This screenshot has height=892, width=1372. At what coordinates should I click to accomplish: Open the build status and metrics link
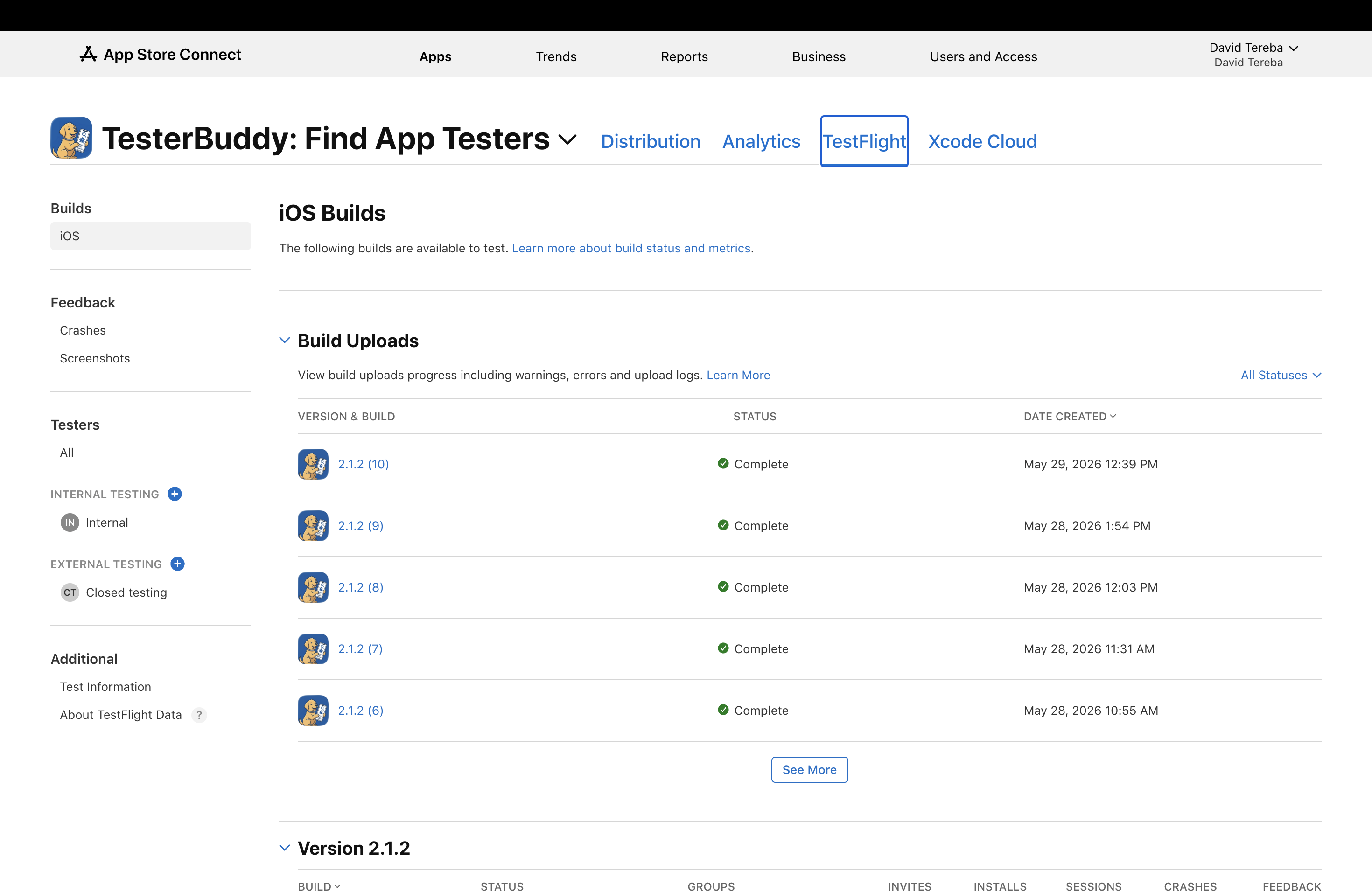point(631,248)
